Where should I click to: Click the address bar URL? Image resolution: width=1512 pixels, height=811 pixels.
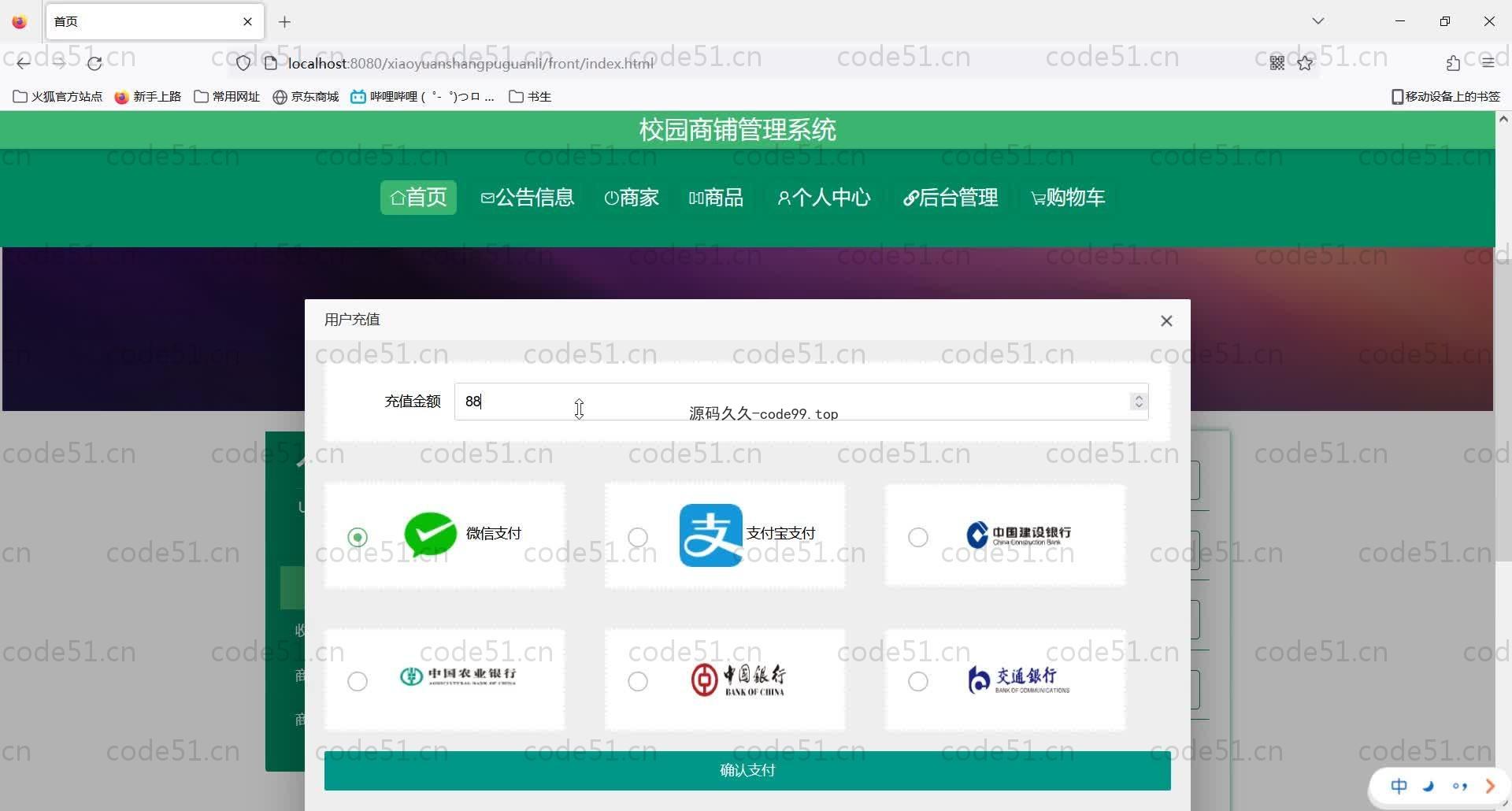point(470,63)
